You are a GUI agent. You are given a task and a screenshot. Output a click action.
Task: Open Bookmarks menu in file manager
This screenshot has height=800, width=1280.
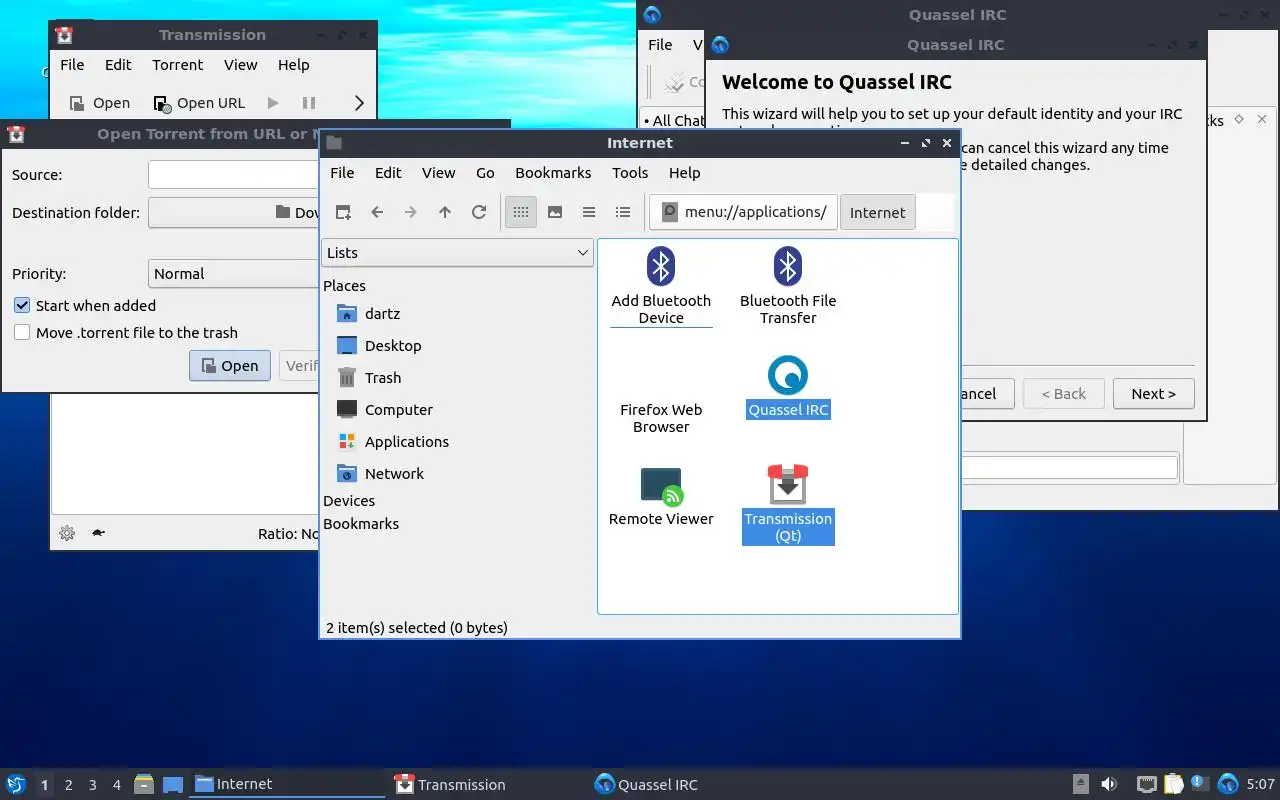click(553, 173)
